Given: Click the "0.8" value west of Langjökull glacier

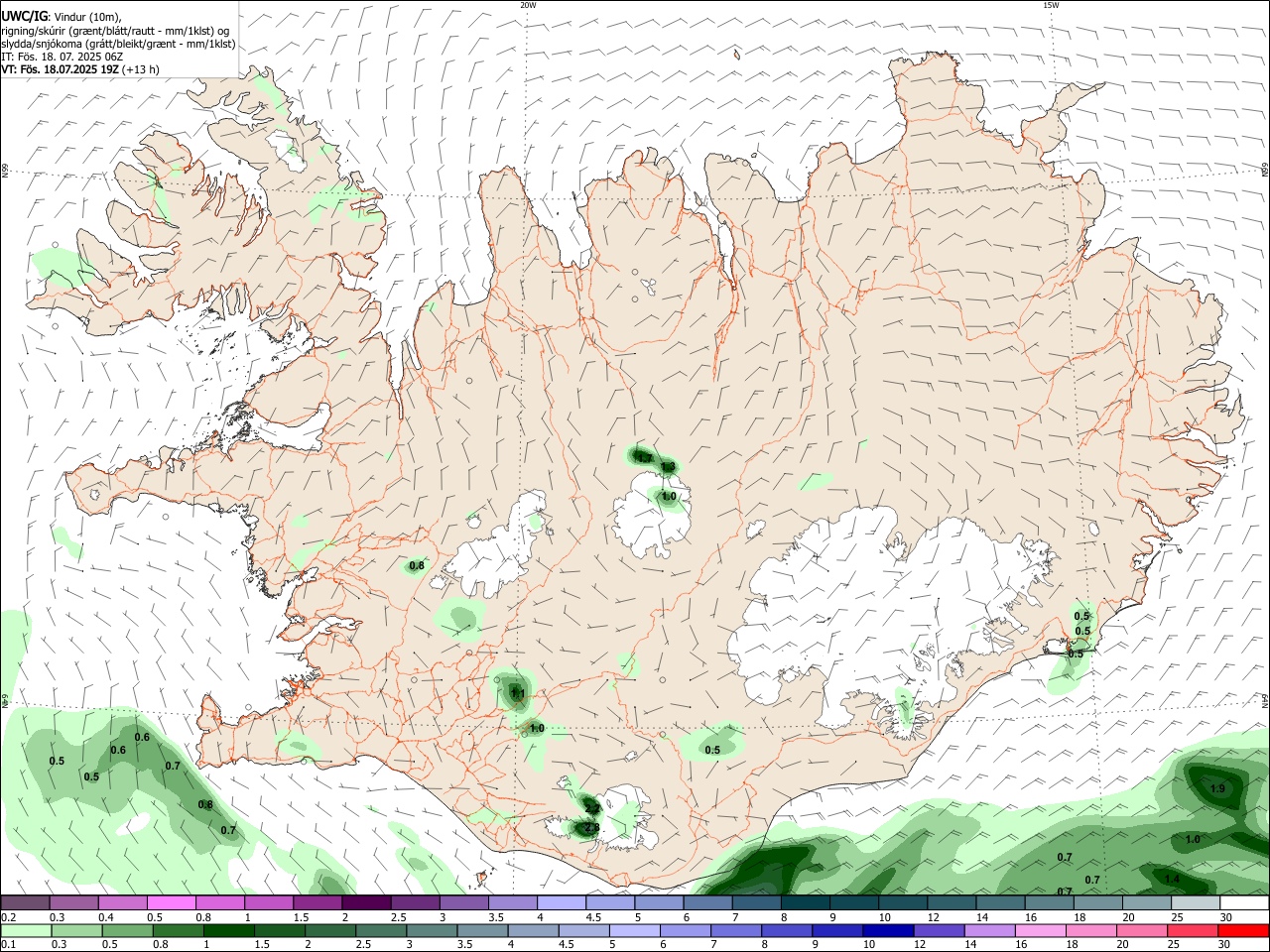Looking at the screenshot, I should pos(417,566).
